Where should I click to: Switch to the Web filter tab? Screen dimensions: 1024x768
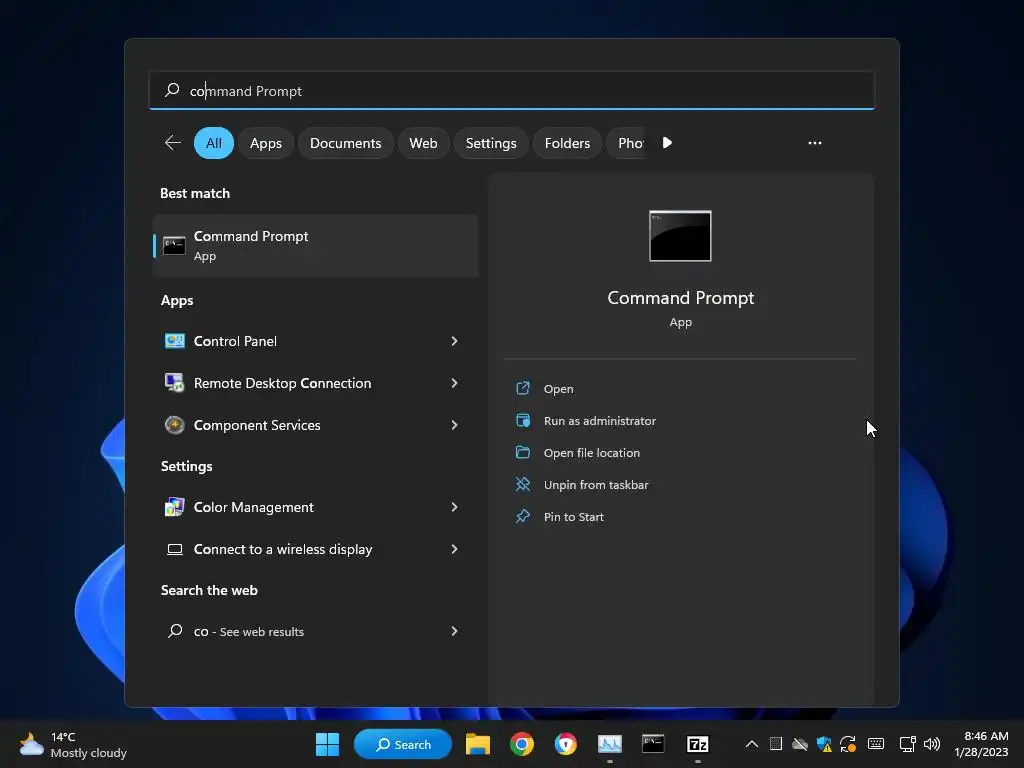click(x=423, y=143)
